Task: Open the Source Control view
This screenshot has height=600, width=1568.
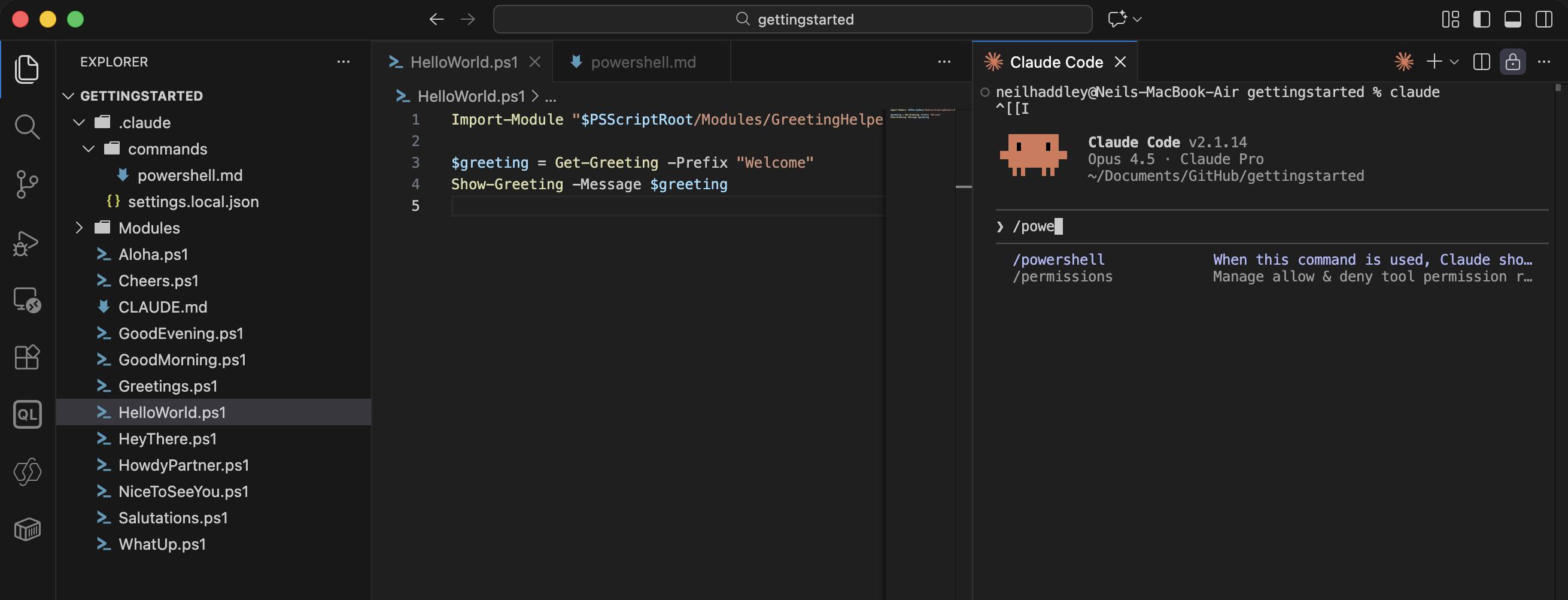Action: point(27,184)
